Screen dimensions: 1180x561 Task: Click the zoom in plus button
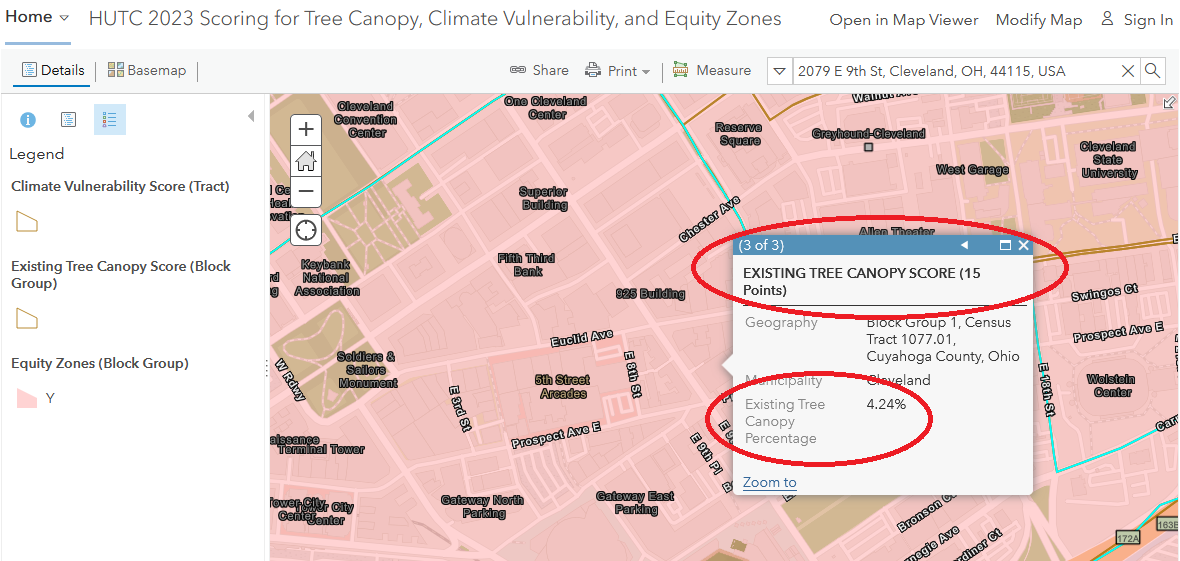pyautogui.click(x=306, y=129)
